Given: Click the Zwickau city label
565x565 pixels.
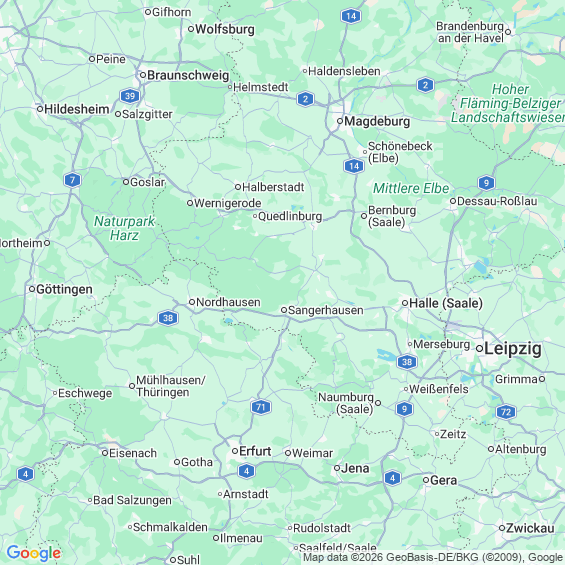Looking at the screenshot, I should pyautogui.click(x=530, y=528).
